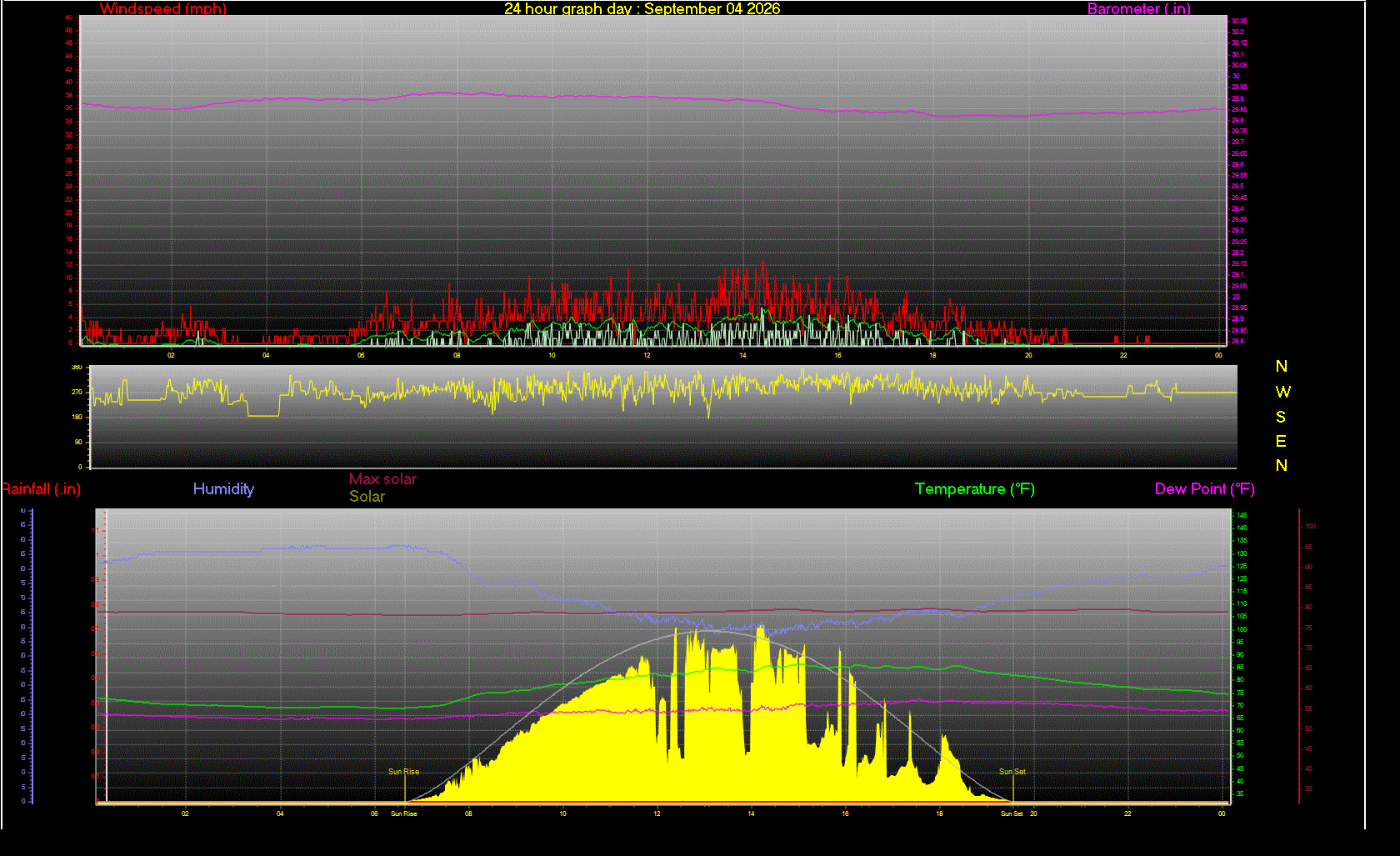Click the 'Max solar' legend label
The image size is (1400, 856).
(382, 479)
